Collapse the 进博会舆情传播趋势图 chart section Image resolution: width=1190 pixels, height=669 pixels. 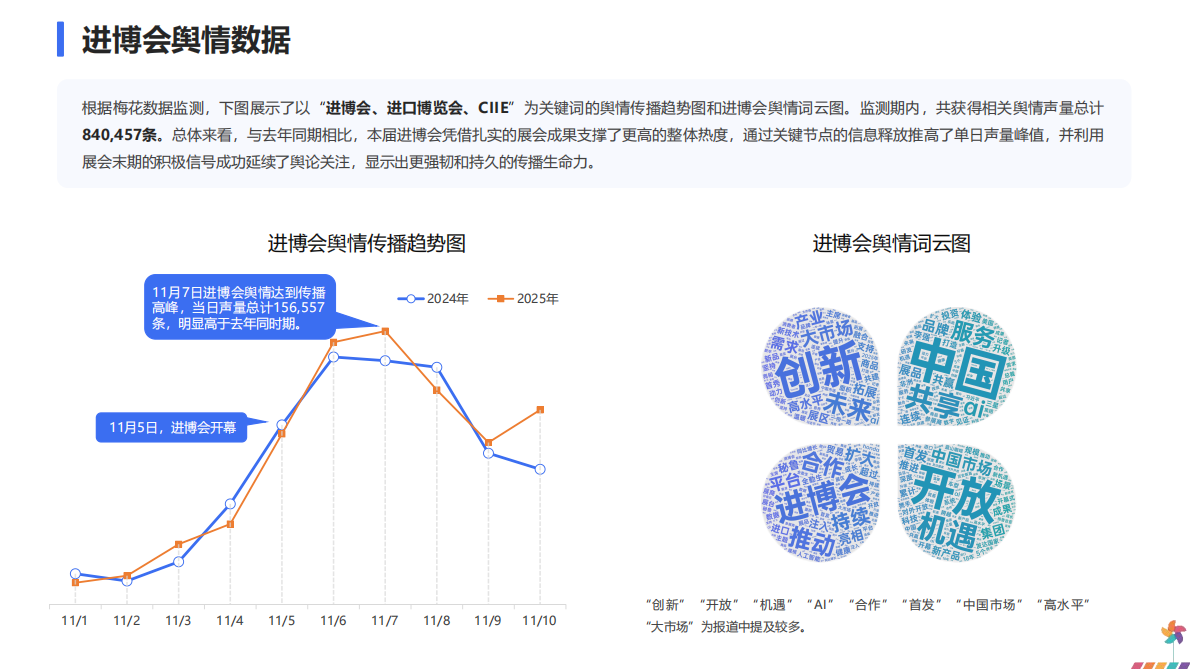click(x=368, y=241)
